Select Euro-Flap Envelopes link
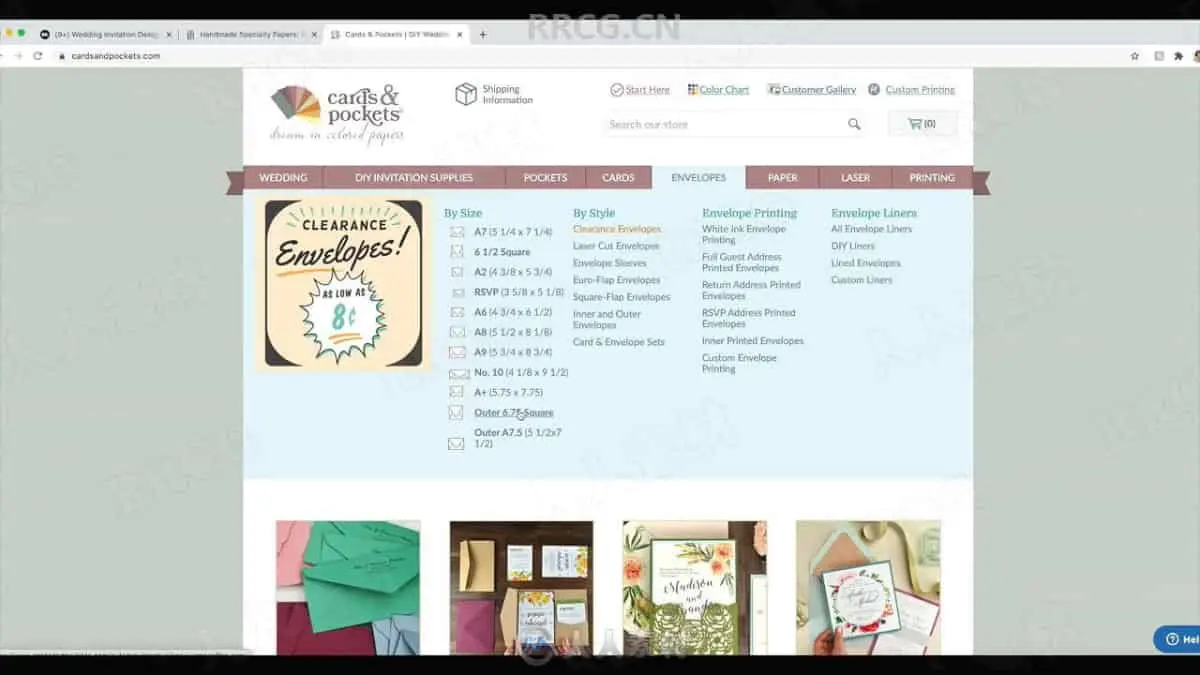Viewport: 1200px width, 675px height. click(x=617, y=280)
